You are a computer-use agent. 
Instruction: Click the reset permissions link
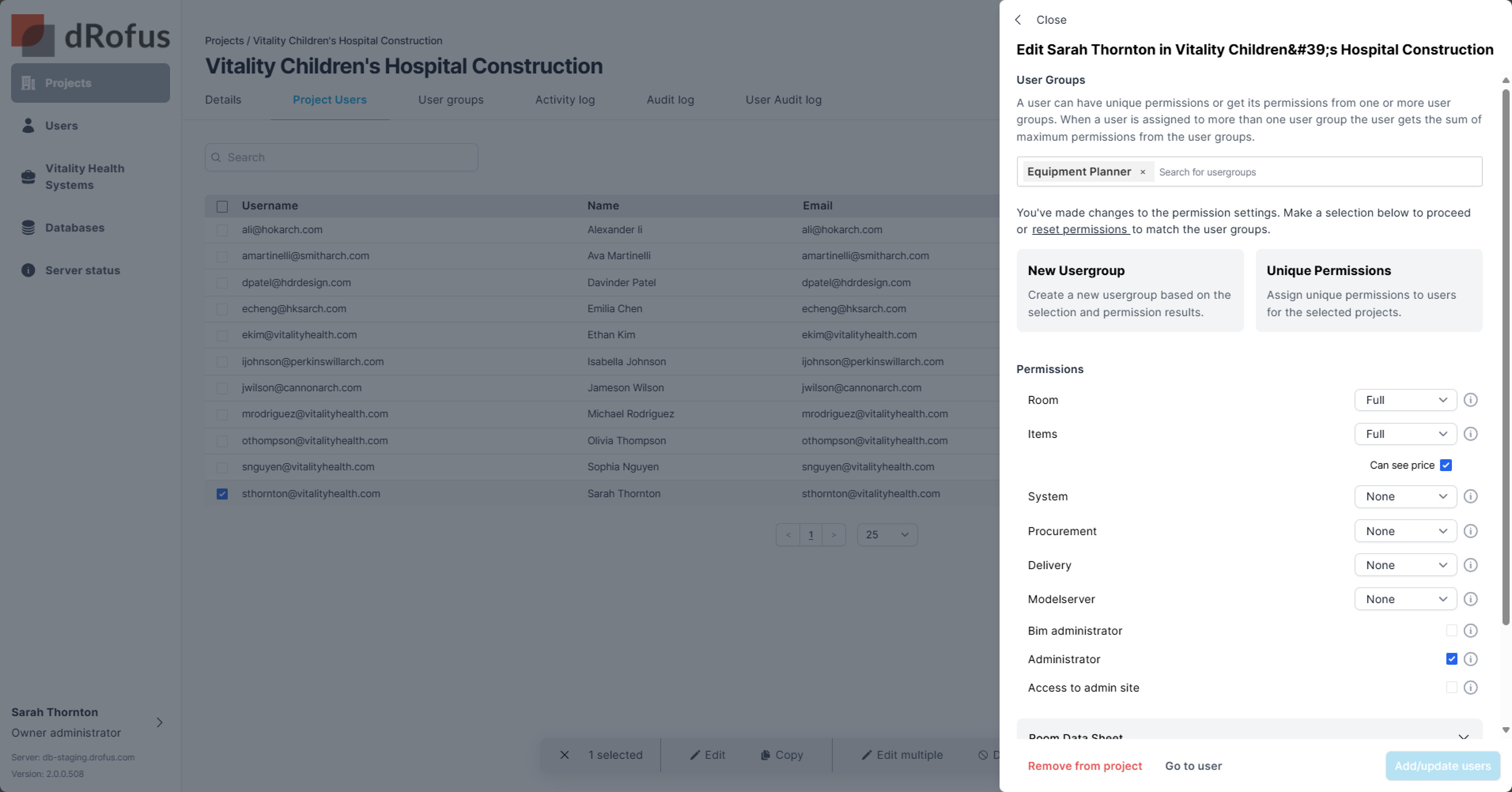[x=1080, y=229]
